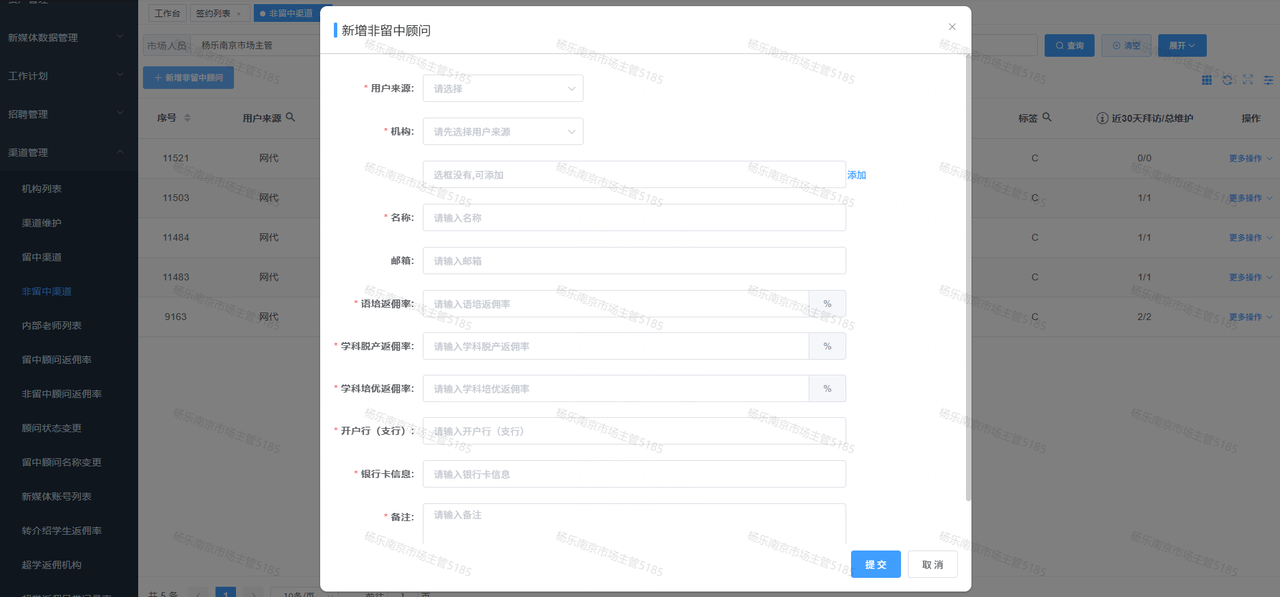Image resolution: width=1280 pixels, height=597 pixels.
Task: Click search icon beside 标签 column header
Action: click(1047, 118)
